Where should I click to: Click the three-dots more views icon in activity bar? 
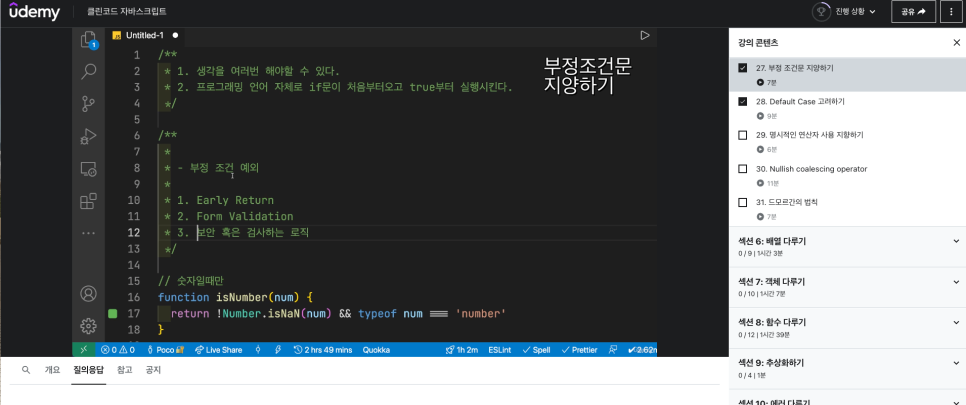tap(89, 233)
